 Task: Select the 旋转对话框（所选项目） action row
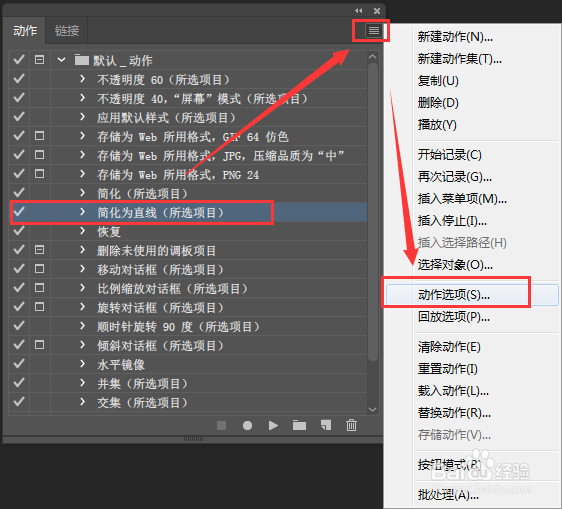coord(187,307)
